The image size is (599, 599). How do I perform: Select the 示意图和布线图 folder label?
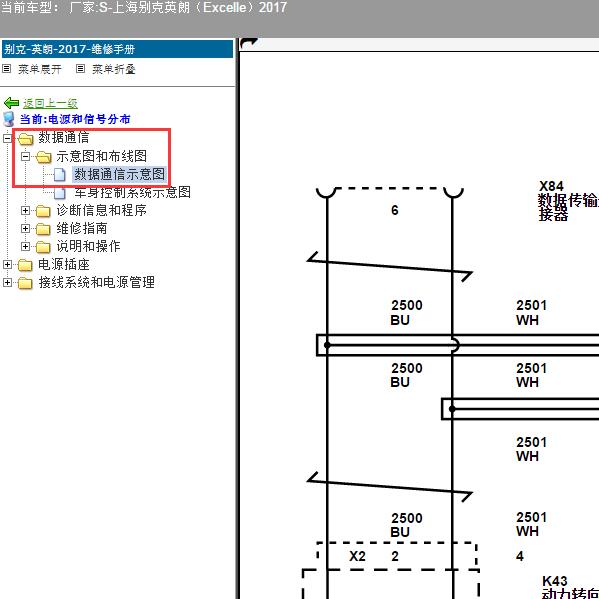[x=102, y=156]
